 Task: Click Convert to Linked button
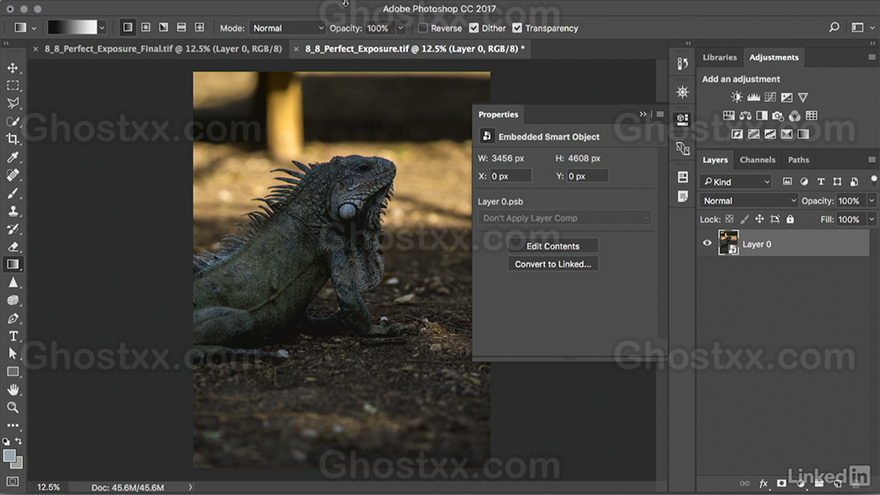pyautogui.click(x=553, y=264)
